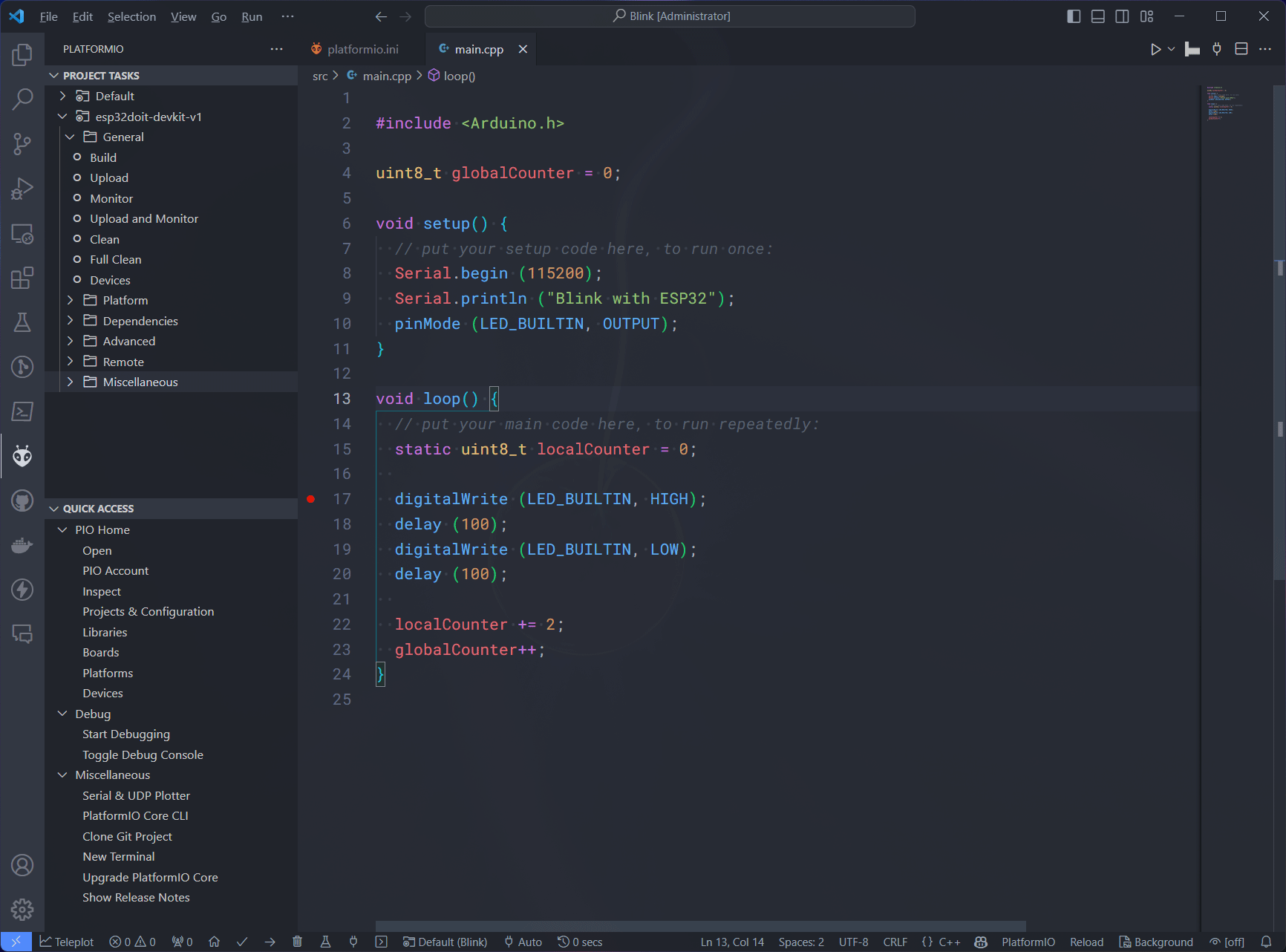The image size is (1286, 952).
Task: Open the Run and Debug view
Action: [22, 189]
